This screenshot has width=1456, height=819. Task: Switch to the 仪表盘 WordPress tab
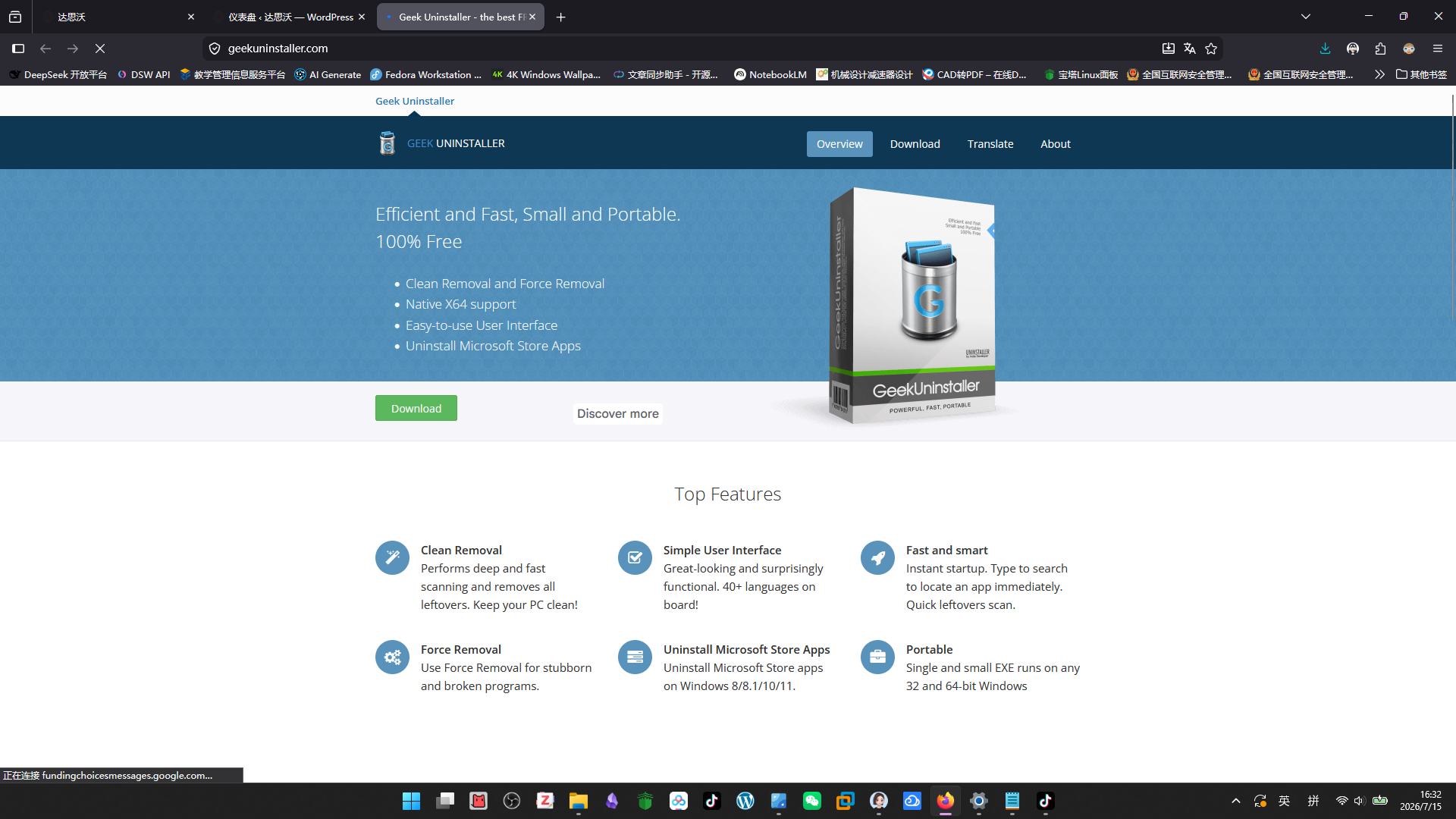[288, 17]
